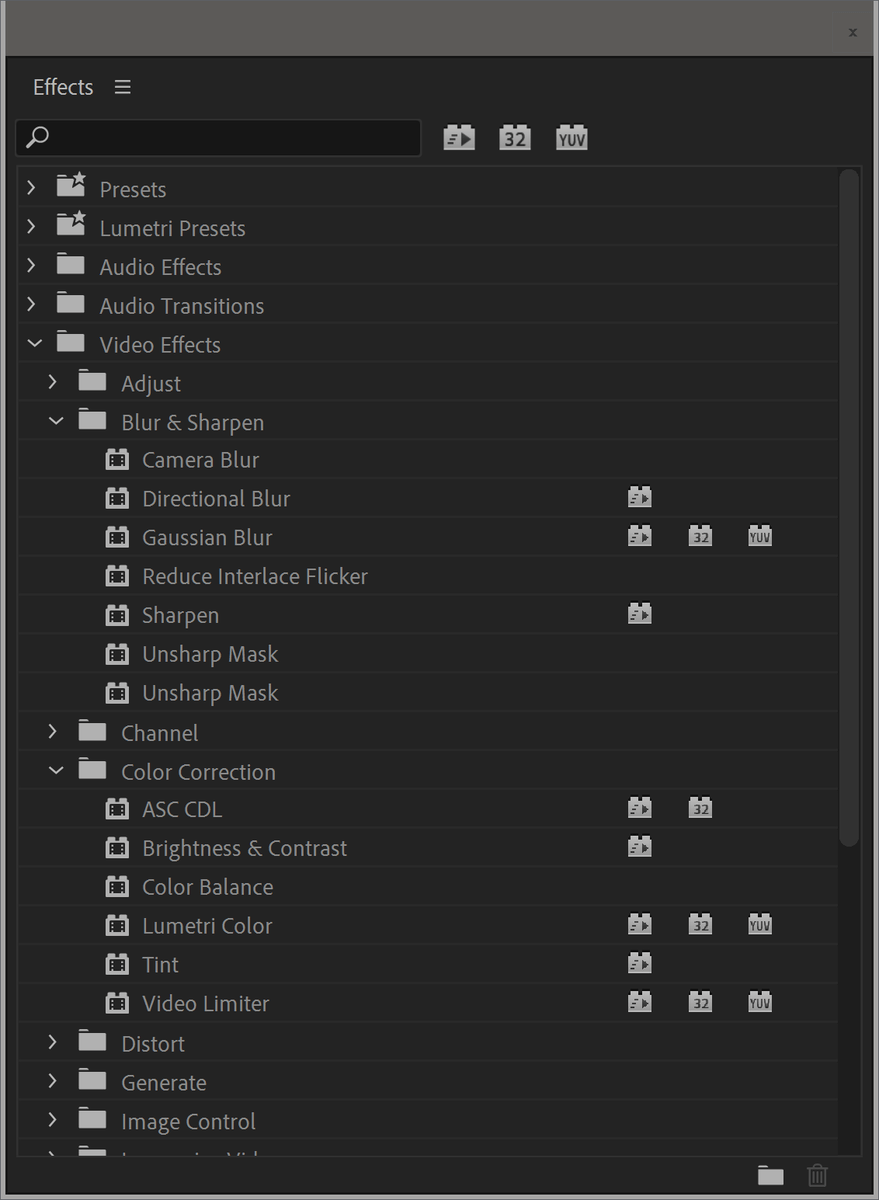This screenshot has width=879, height=1200.
Task: Click the accelerated badge next to Sharpen
Action: pyautogui.click(x=640, y=612)
